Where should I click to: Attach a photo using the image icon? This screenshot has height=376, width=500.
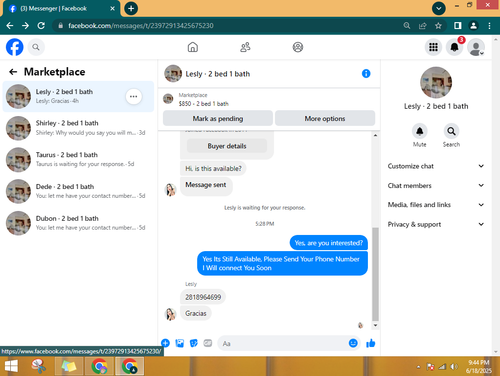pyautogui.click(x=180, y=343)
